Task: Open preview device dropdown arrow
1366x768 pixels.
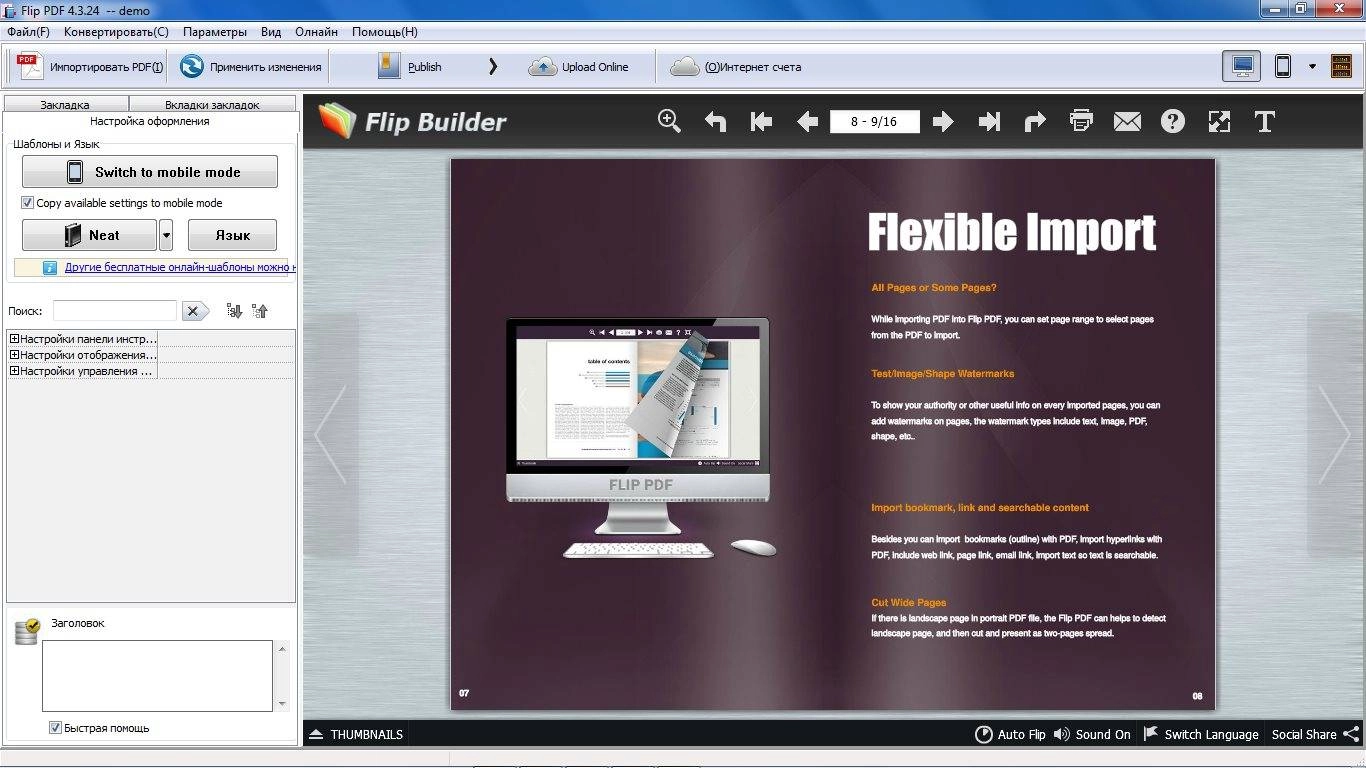Action: [x=1312, y=67]
